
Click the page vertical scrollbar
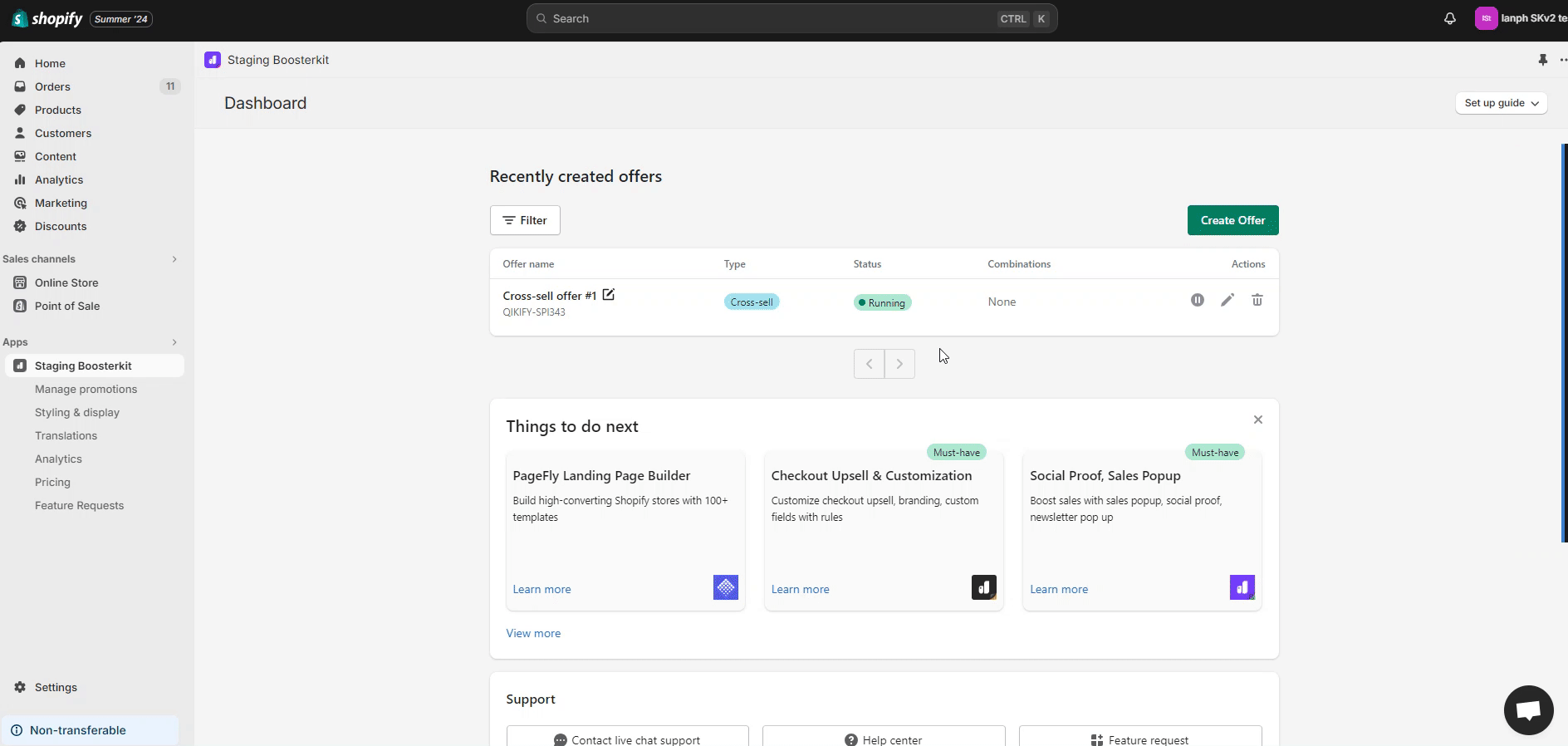click(1565, 342)
